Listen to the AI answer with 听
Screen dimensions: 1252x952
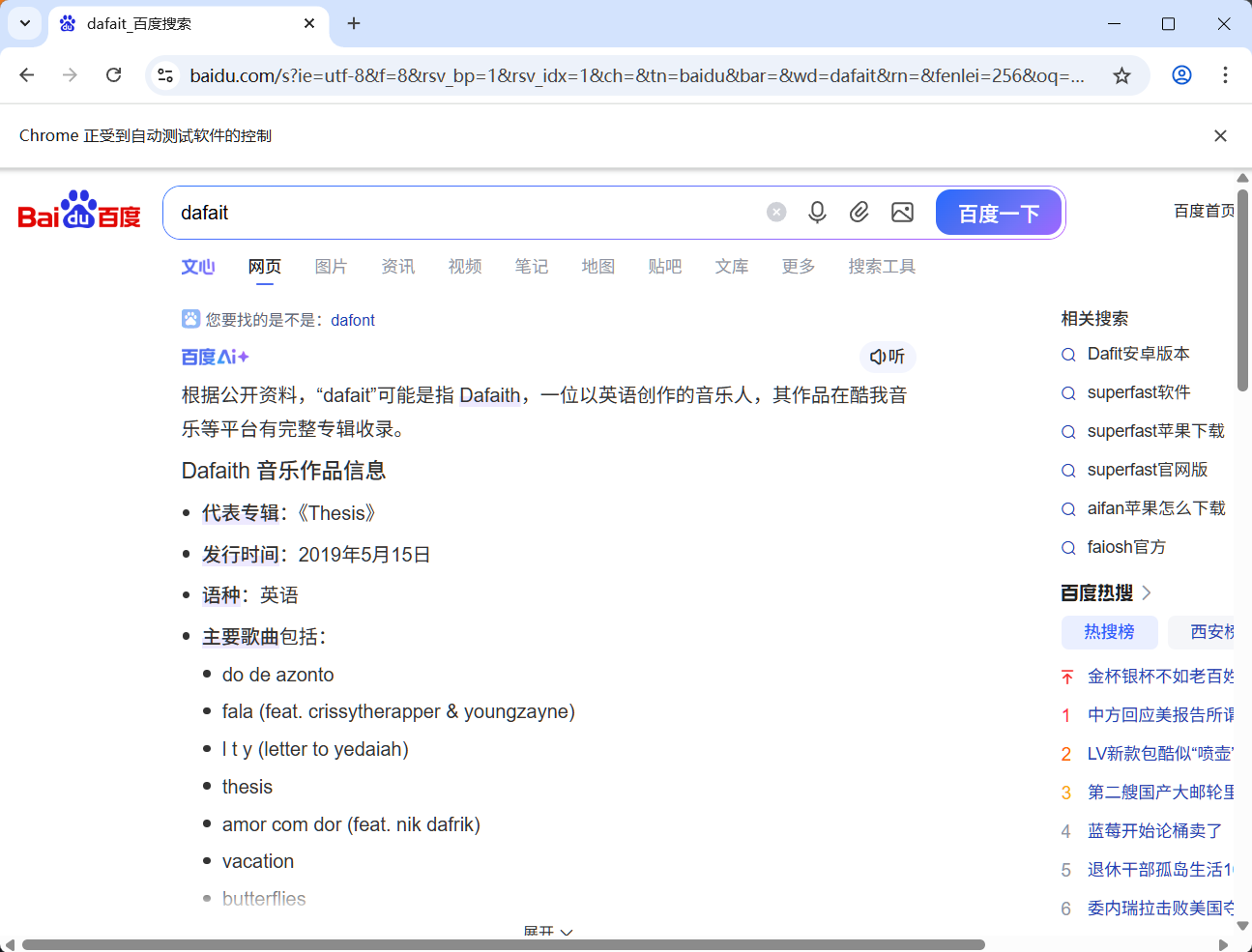click(888, 357)
